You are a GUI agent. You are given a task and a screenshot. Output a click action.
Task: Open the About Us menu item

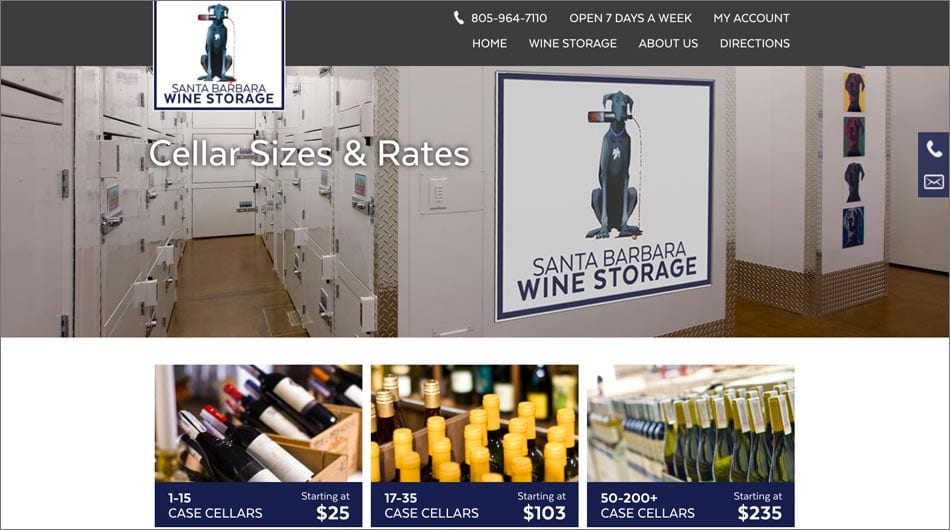[x=668, y=44]
